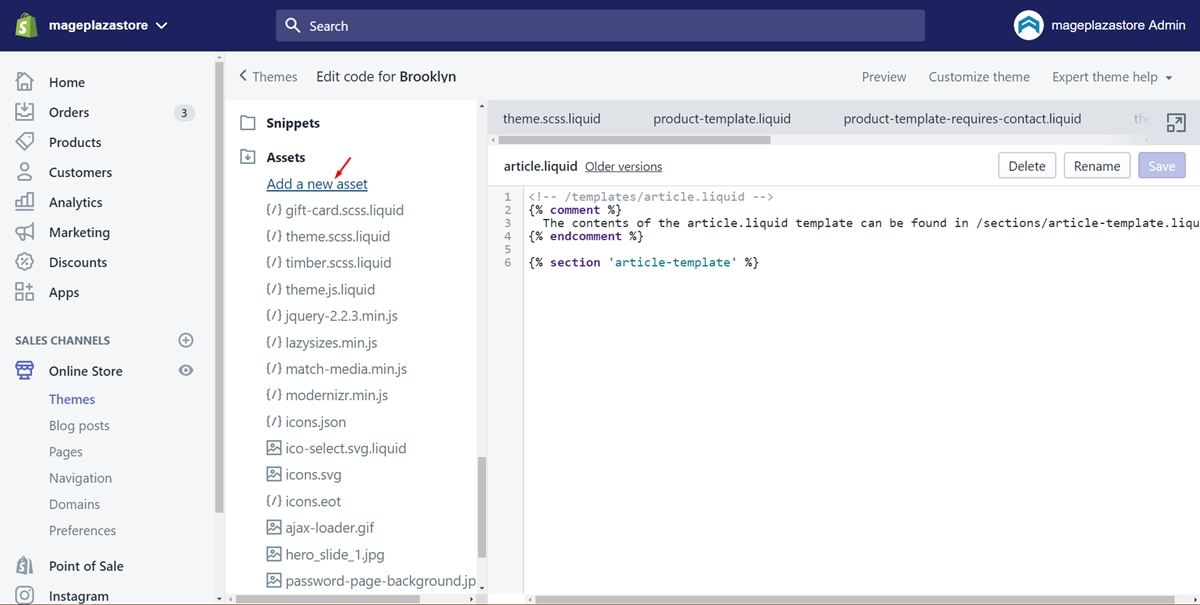Open Pages under Online Store

pos(66,452)
